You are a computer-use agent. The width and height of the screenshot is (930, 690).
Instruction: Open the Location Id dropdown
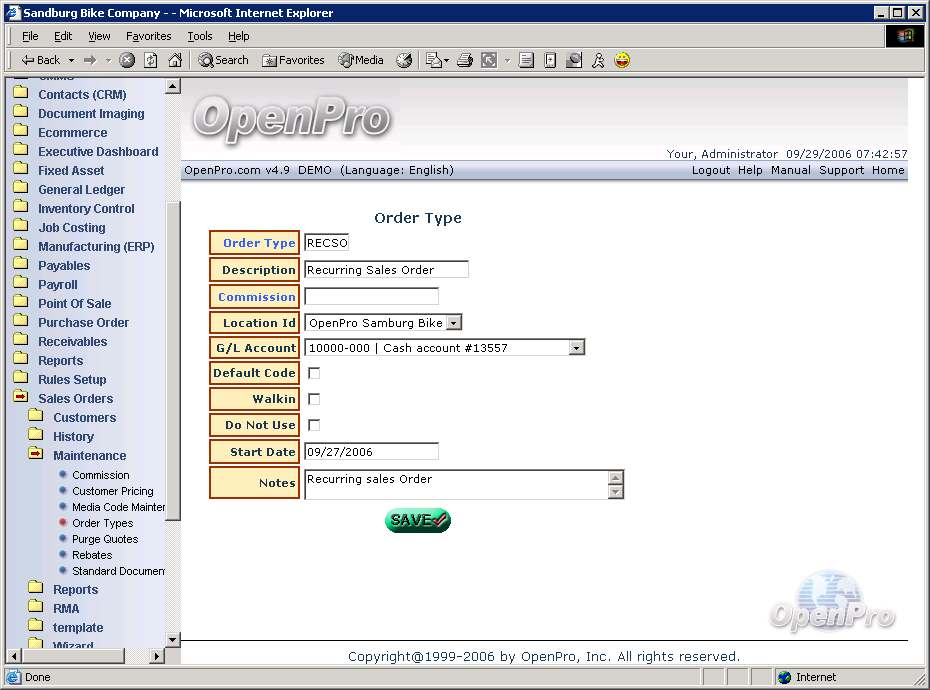click(x=453, y=323)
